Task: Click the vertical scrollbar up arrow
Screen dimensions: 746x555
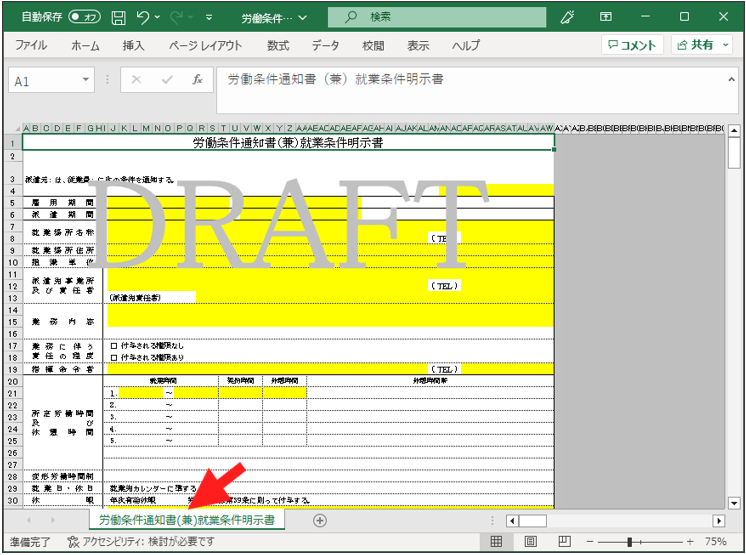Action: pos(734,130)
